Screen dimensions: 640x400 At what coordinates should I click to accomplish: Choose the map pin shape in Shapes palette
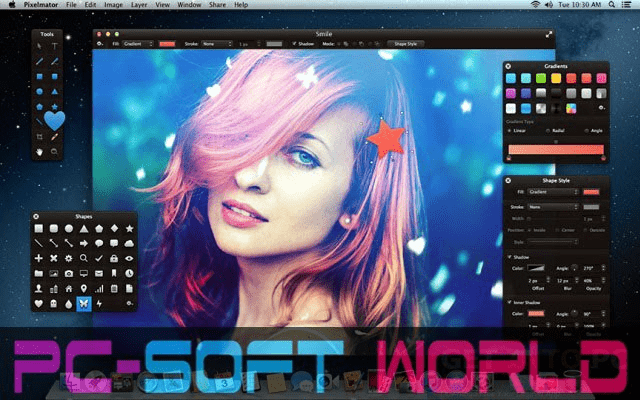tap(84, 289)
